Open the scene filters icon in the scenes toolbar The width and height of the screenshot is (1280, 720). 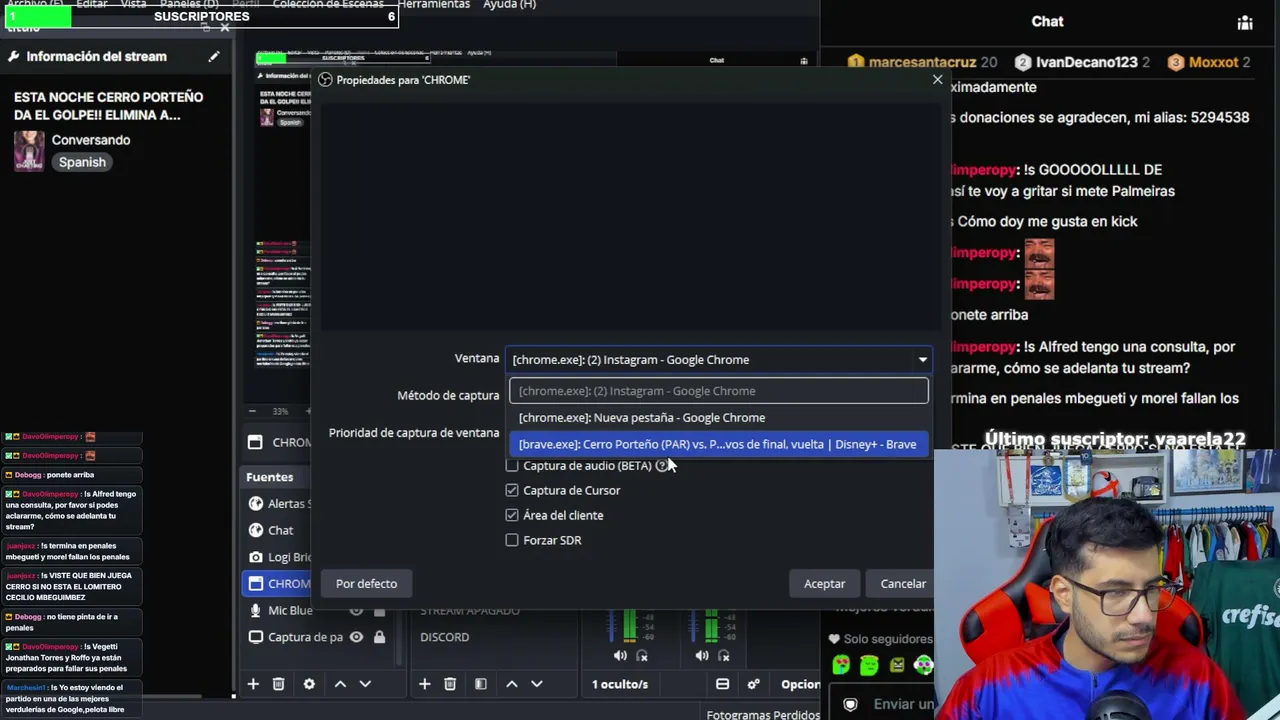tap(481, 684)
